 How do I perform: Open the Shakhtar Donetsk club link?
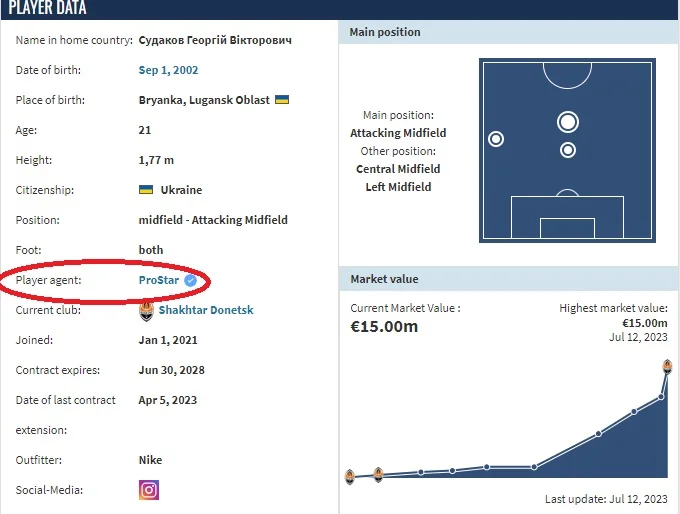coord(205,310)
